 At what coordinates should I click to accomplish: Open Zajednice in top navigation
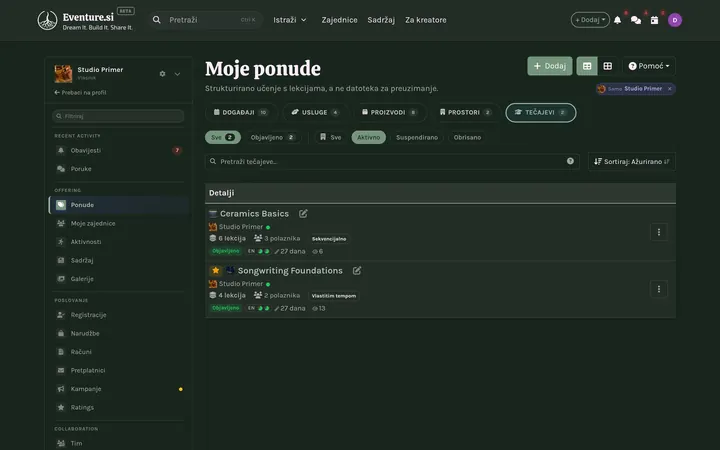coord(339,20)
